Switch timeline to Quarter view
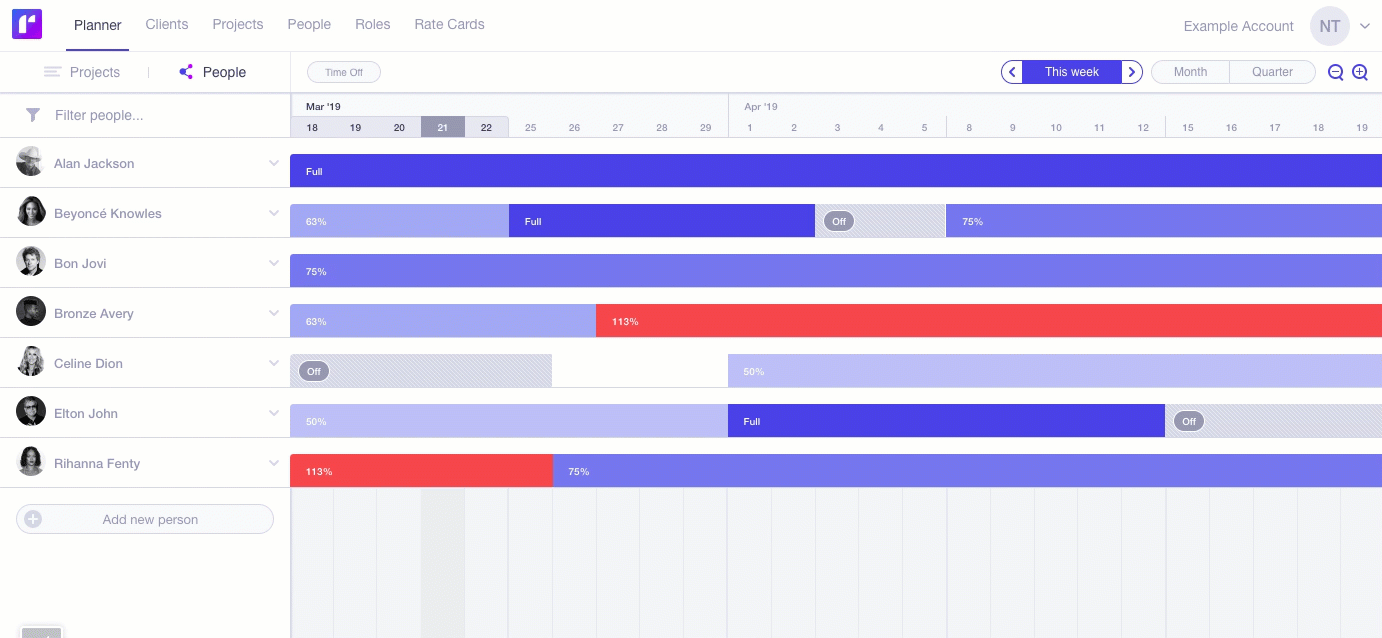 coord(1272,72)
